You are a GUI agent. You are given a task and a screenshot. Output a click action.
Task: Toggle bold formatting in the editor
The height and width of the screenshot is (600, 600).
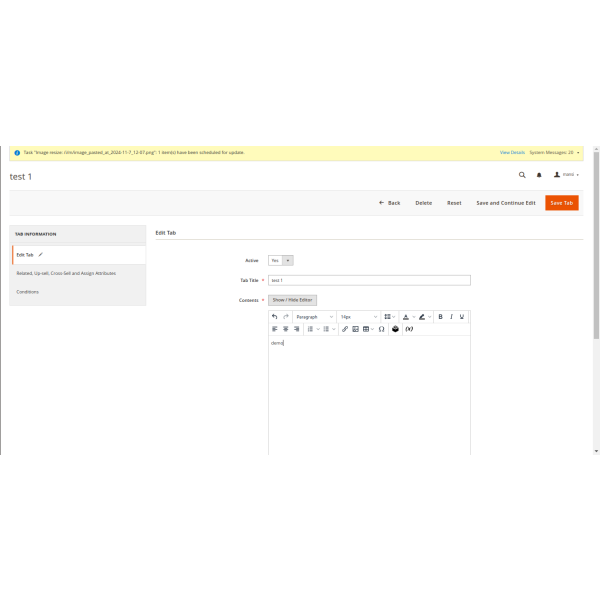pos(440,317)
